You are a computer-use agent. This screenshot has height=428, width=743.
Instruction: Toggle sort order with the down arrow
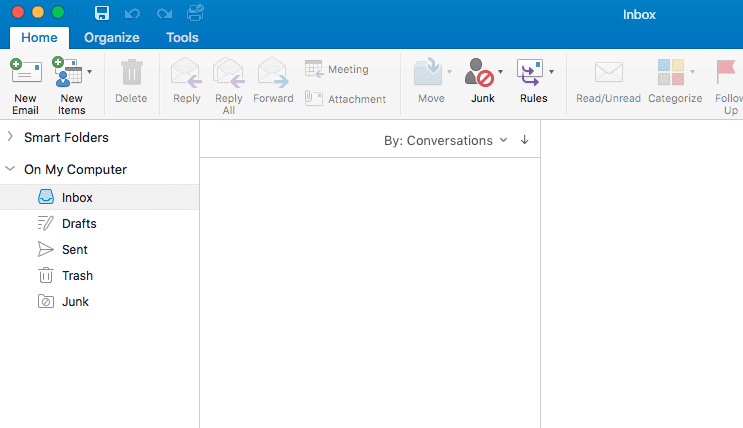click(x=525, y=140)
